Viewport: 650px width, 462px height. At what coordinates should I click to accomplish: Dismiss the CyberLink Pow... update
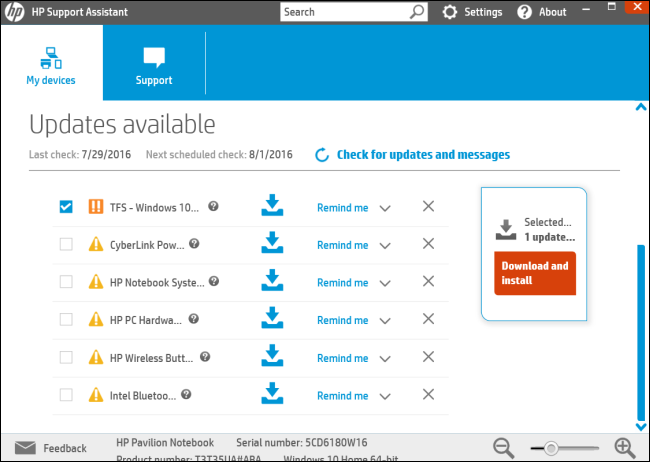click(428, 243)
